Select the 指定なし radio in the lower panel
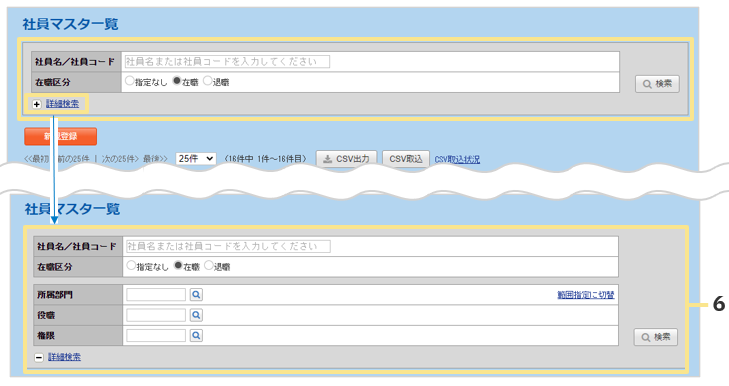This screenshot has width=729, height=386. coord(131,265)
